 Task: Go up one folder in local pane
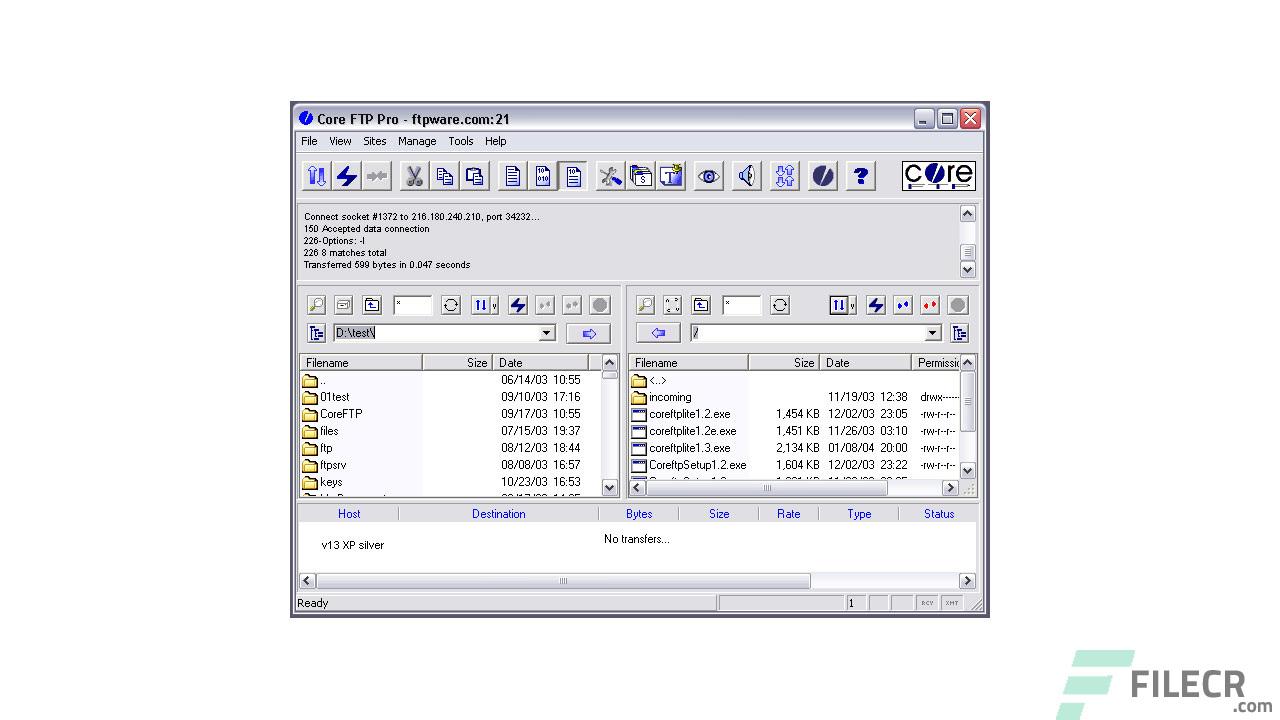(372, 305)
